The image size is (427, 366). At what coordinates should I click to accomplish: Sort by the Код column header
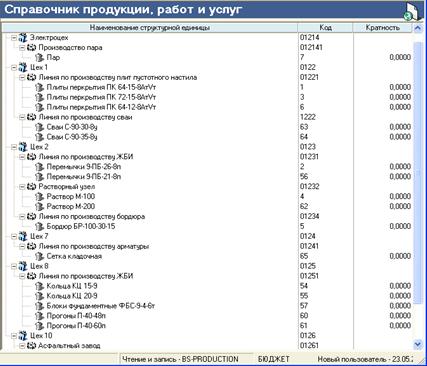325,28
